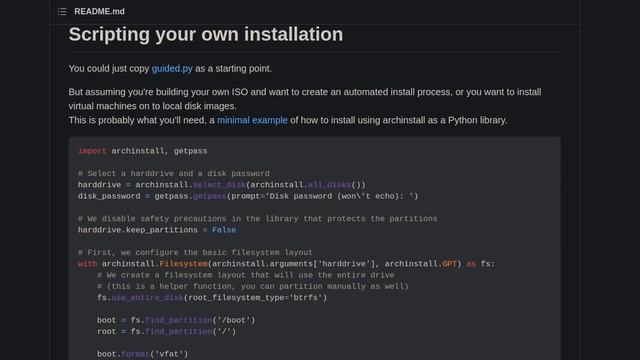
Task: Follow the minimal example link
Action: 252,120
